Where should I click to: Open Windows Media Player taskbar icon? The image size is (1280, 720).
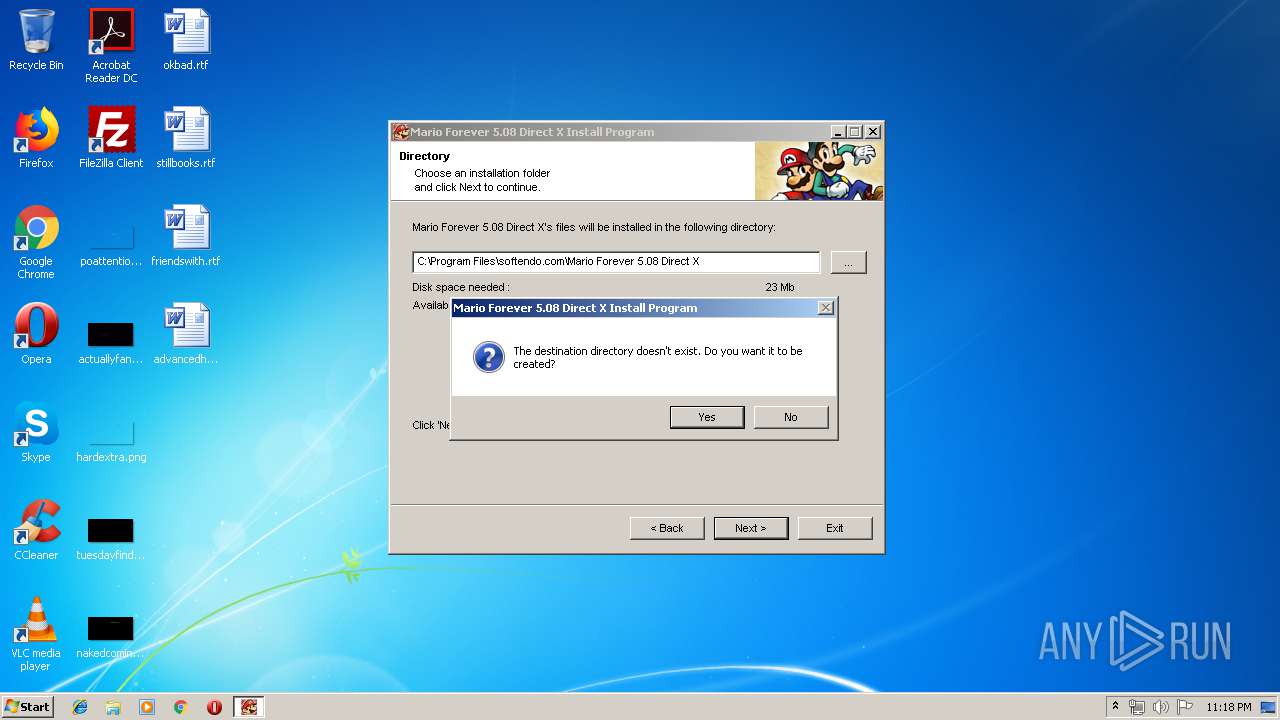click(x=147, y=707)
